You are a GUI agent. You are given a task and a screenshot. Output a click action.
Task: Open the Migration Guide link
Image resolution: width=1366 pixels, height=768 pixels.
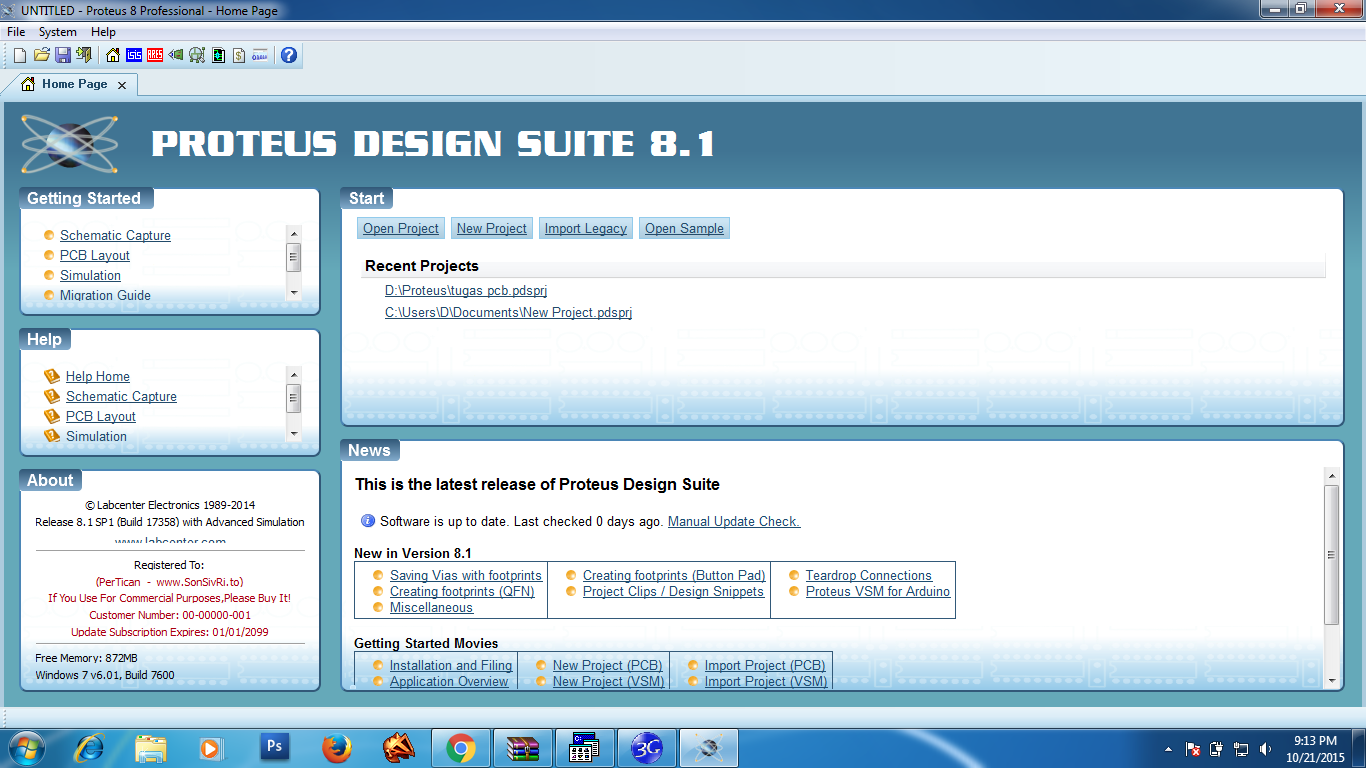pyautogui.click(x=105, y=295)
